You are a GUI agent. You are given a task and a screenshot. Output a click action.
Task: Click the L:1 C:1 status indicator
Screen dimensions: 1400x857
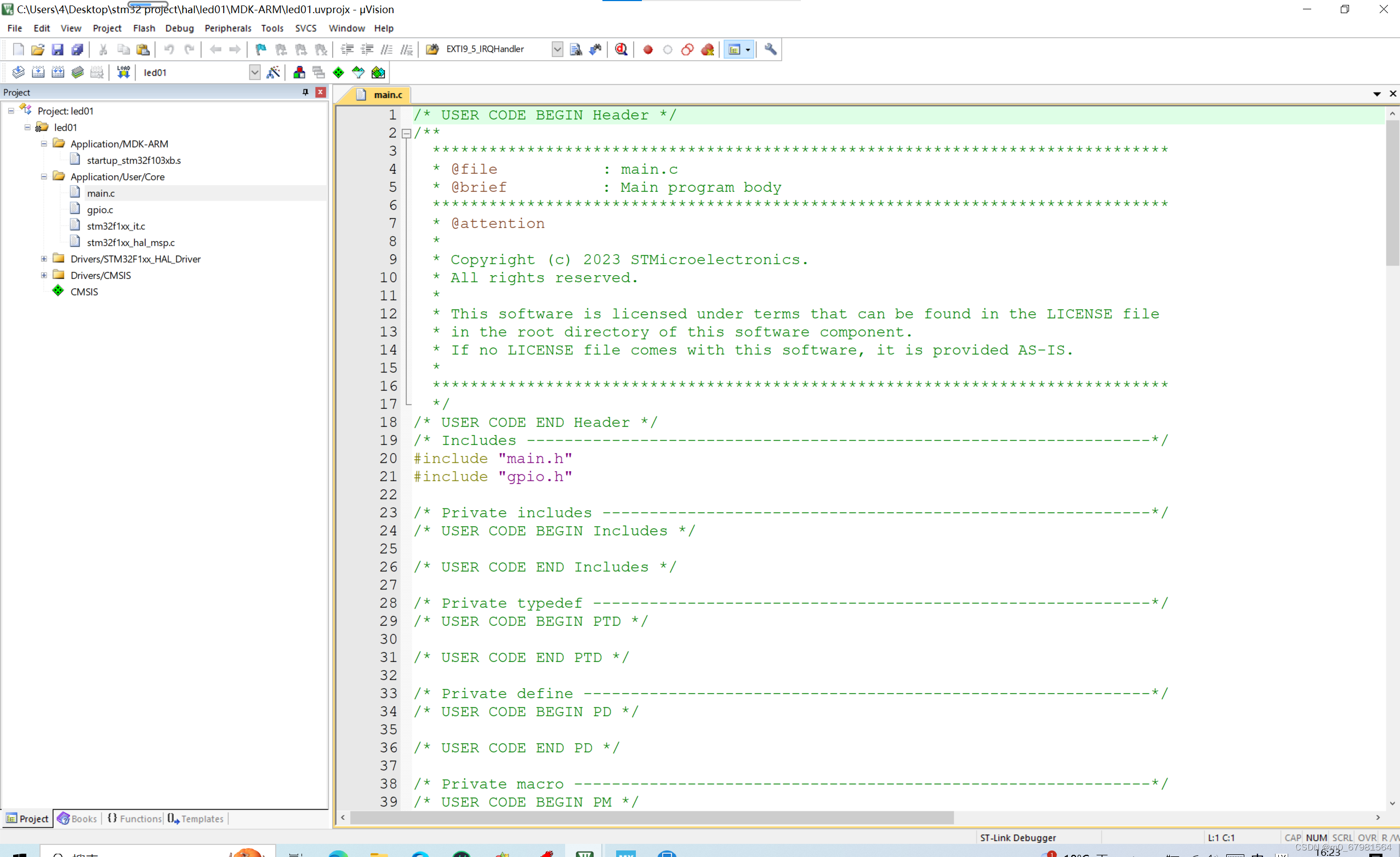click(x=1220, y=838)
